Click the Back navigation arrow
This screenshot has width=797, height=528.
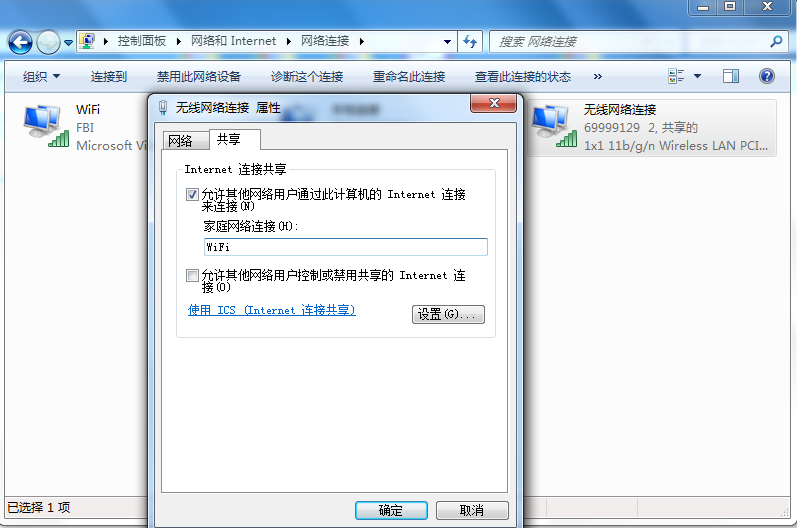(20, 42)
